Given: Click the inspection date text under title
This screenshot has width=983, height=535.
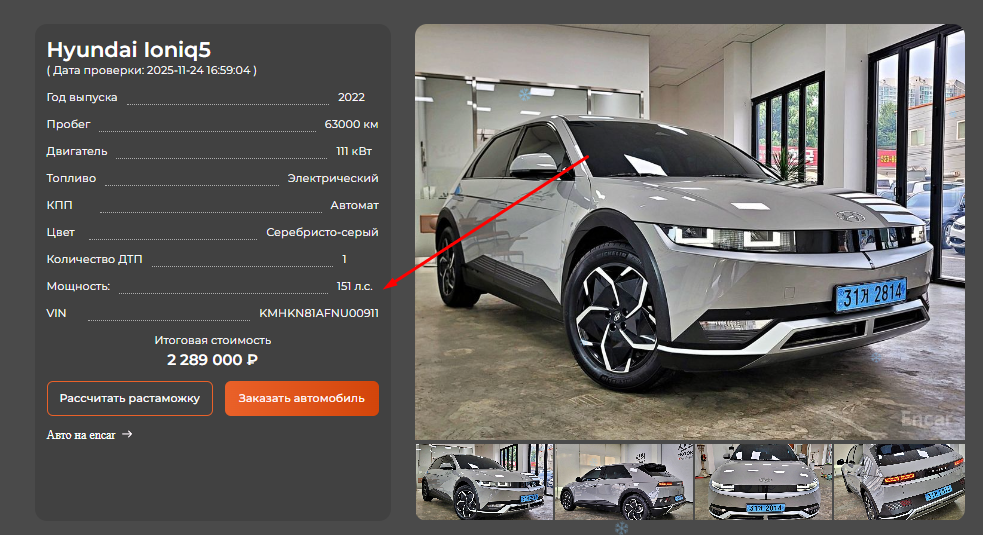Looking at the screenshot, I should (x=152, y=71).
